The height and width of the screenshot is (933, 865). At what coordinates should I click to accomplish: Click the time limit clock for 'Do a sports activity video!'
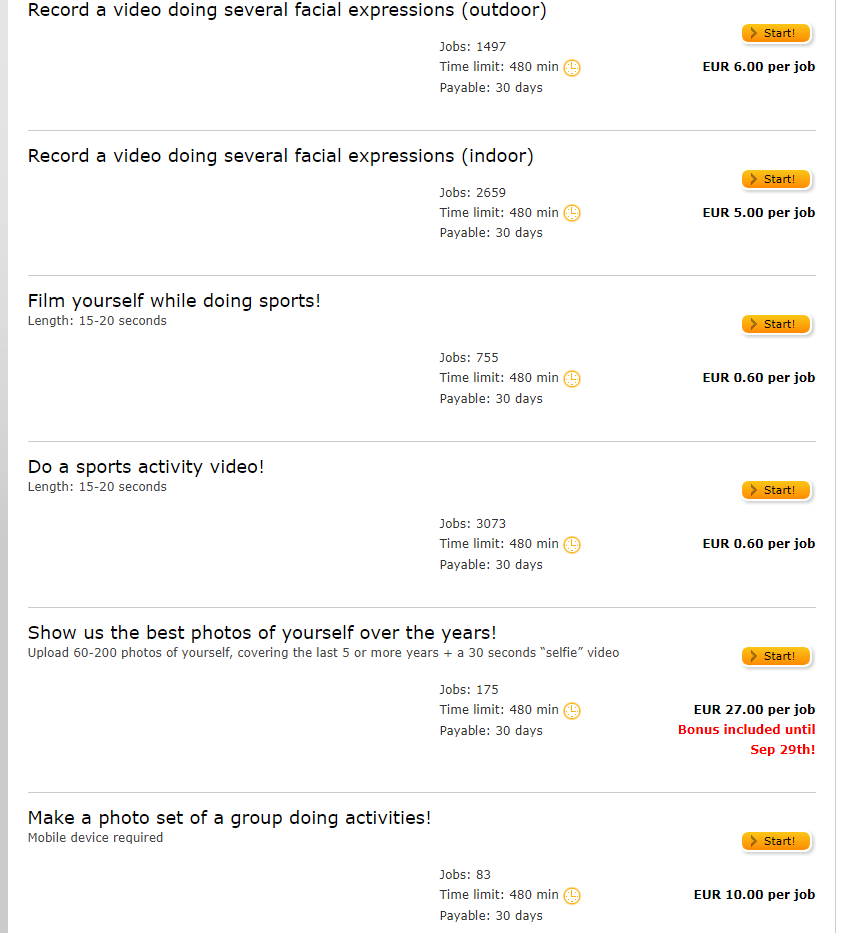pos(572,545)
